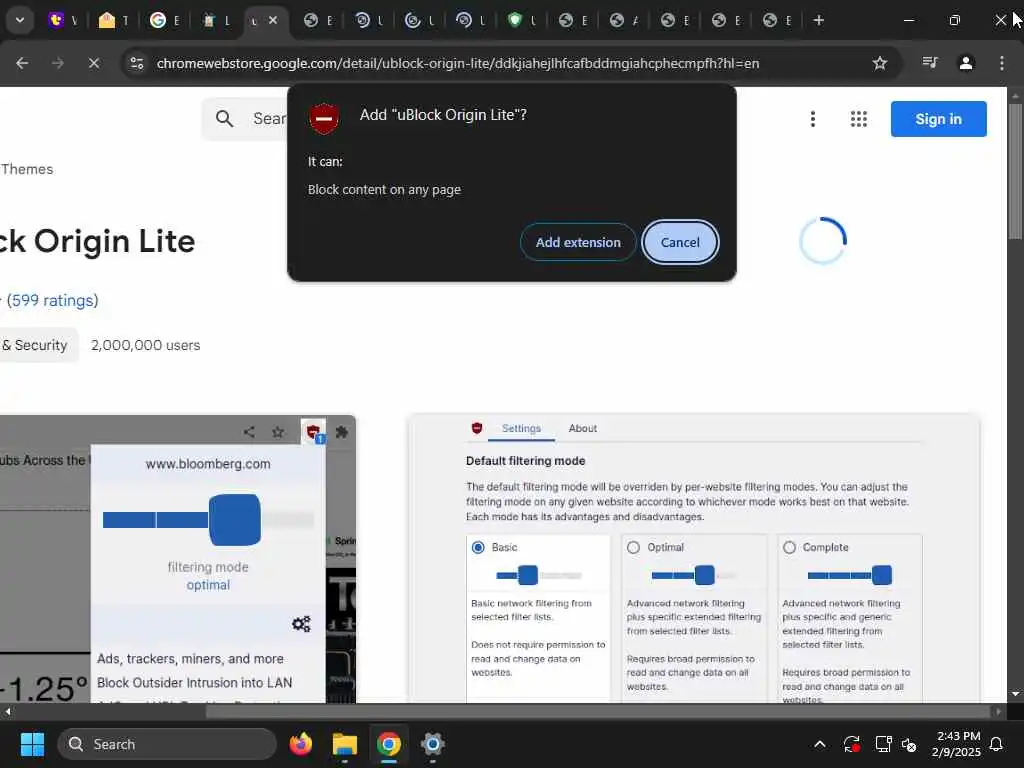Launch Firefox from the taskbar
Viewport: 1024px width, 768px height.
point(300,744)
